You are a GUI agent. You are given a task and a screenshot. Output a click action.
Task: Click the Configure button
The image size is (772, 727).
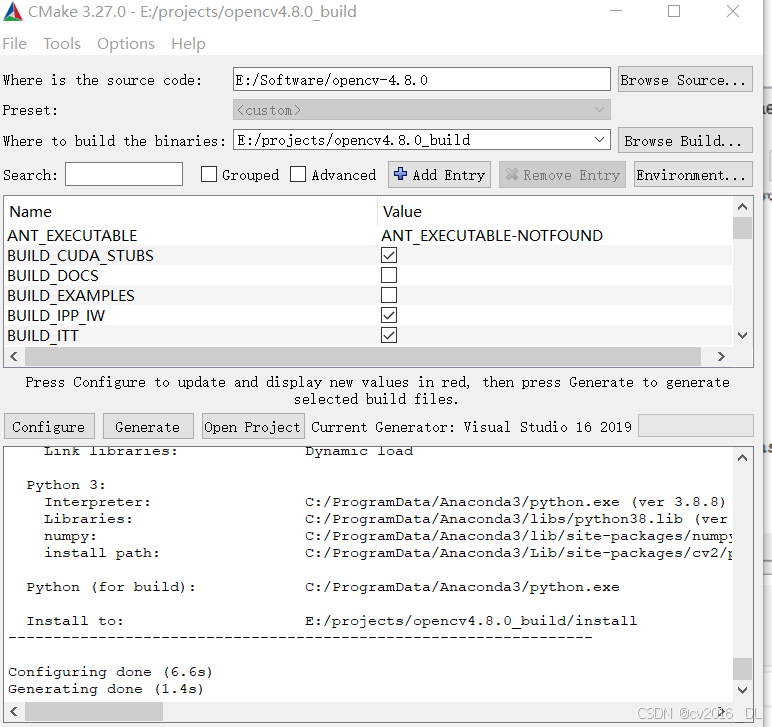click(x=49, y=426)
